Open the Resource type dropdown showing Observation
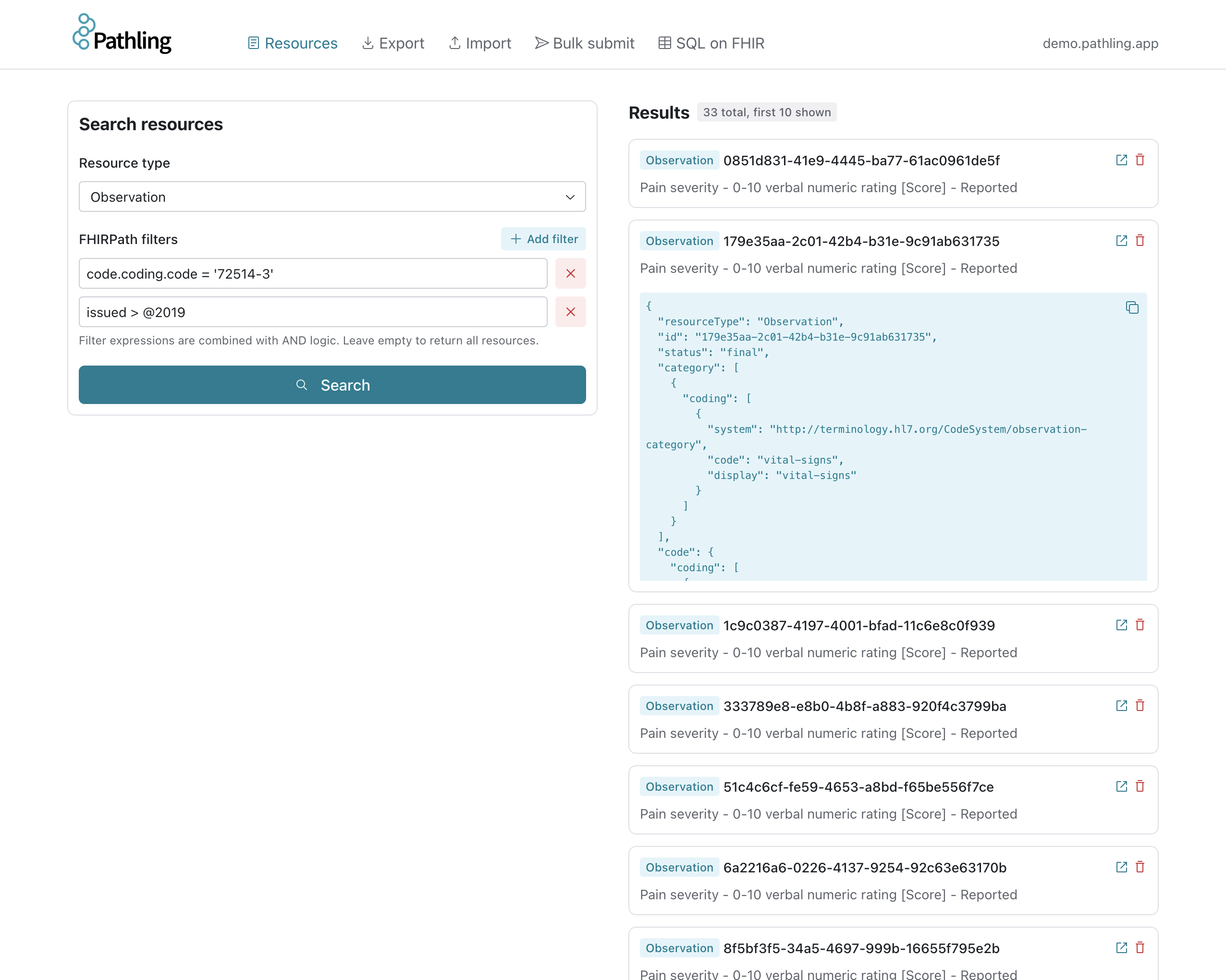 [331, 197]
